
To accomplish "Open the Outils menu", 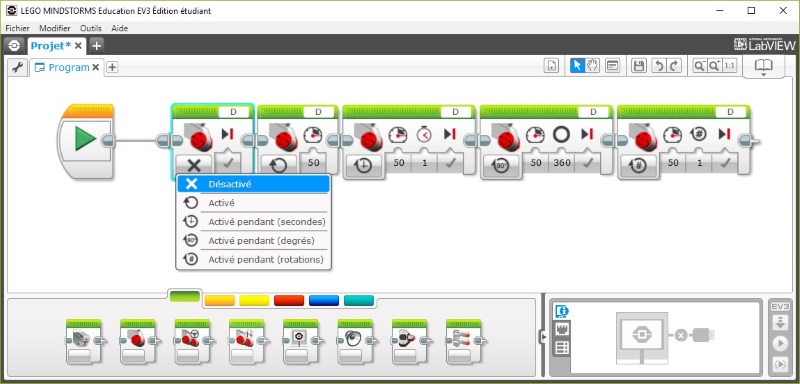I will pos(91,28).
